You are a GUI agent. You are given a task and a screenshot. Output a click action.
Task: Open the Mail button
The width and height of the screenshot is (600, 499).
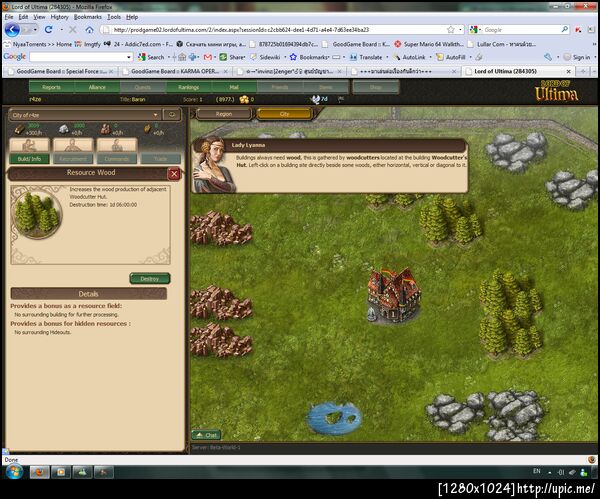click(234, 87)
